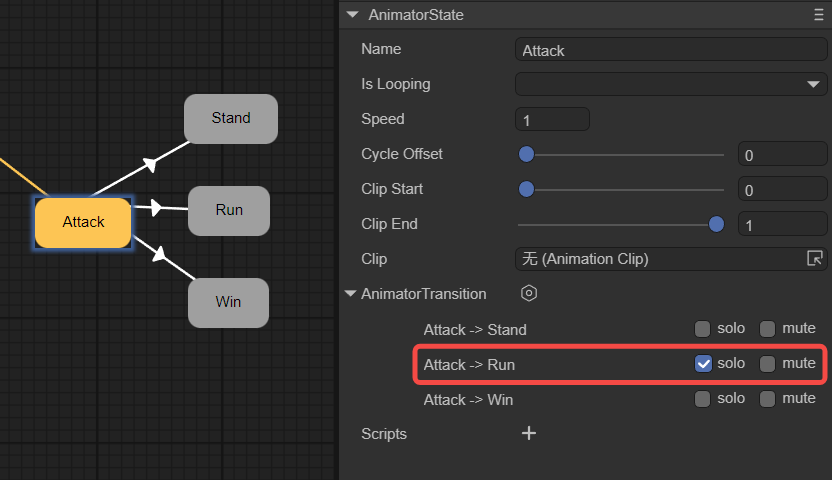Image resolution: width=832 pixels, height=480 pixels.
Task: Click the arrow from Attack to Run
Action: (x=155, y=208)
